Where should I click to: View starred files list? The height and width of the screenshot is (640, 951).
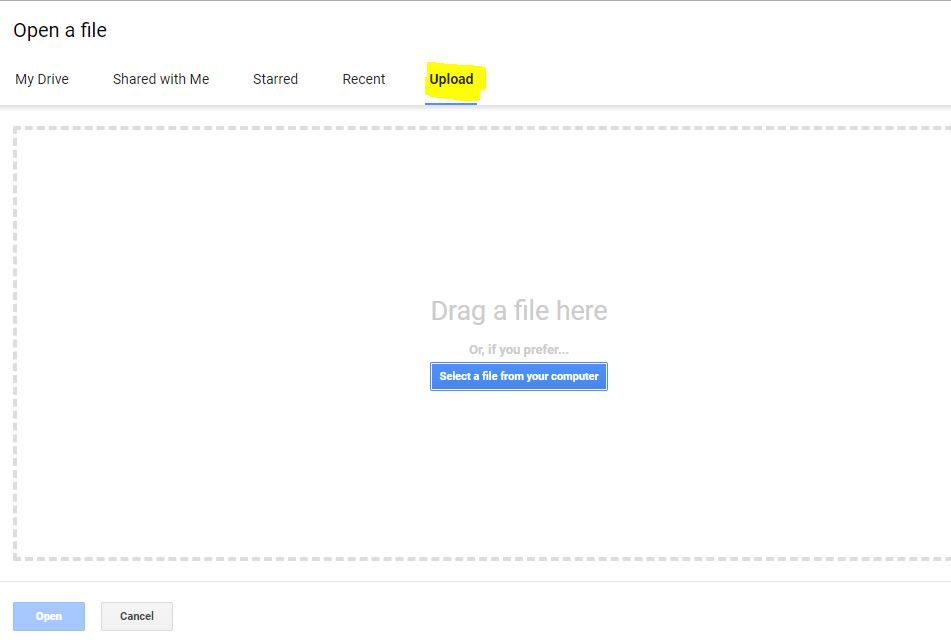coord(275,79)
